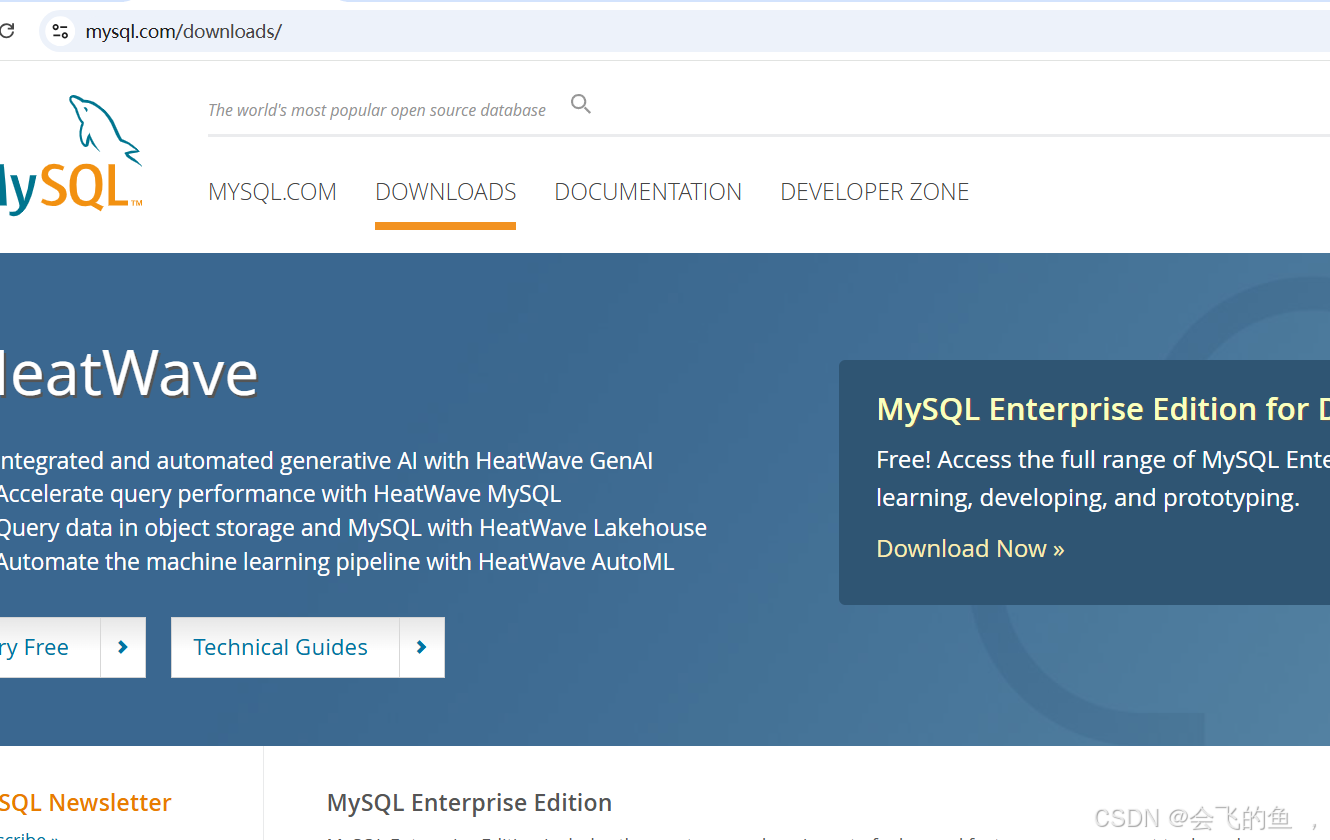Click the HeatWave banner headline

pyautogui.click(x=130, y=374)
